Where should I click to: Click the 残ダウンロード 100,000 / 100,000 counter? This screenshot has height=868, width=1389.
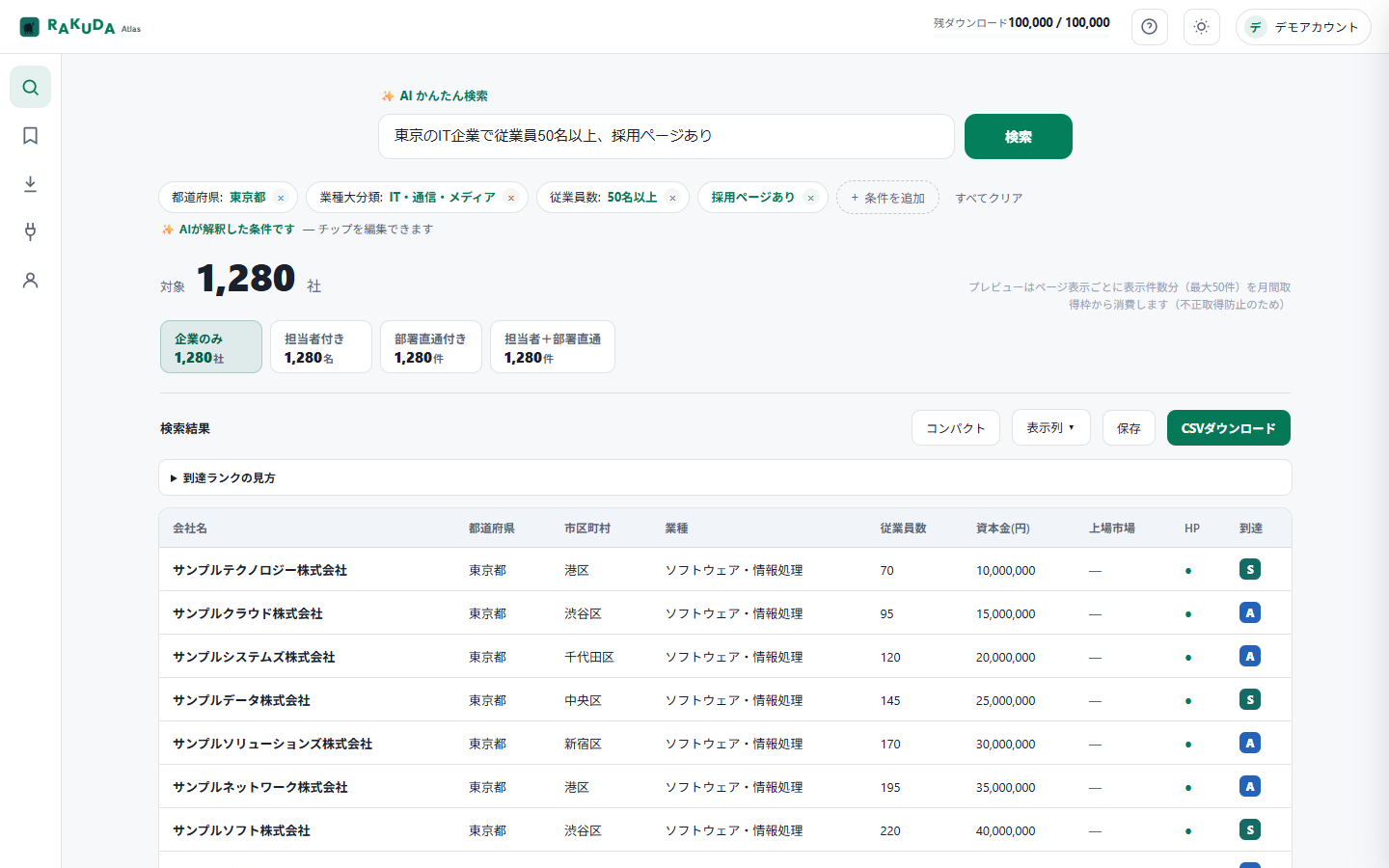point(1021,22)
